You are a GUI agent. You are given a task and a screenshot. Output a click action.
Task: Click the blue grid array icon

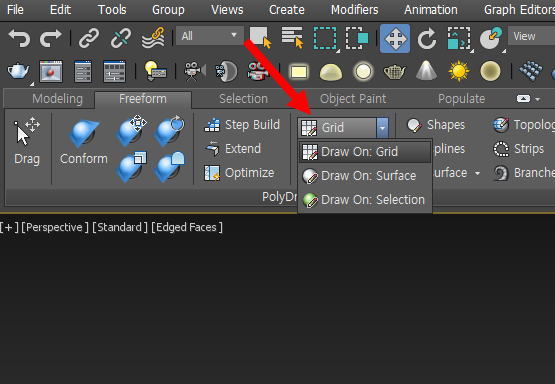tap(531, 71)
